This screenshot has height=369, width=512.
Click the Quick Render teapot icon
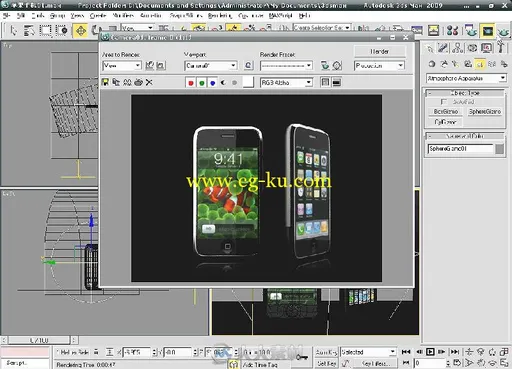[503, 31]
